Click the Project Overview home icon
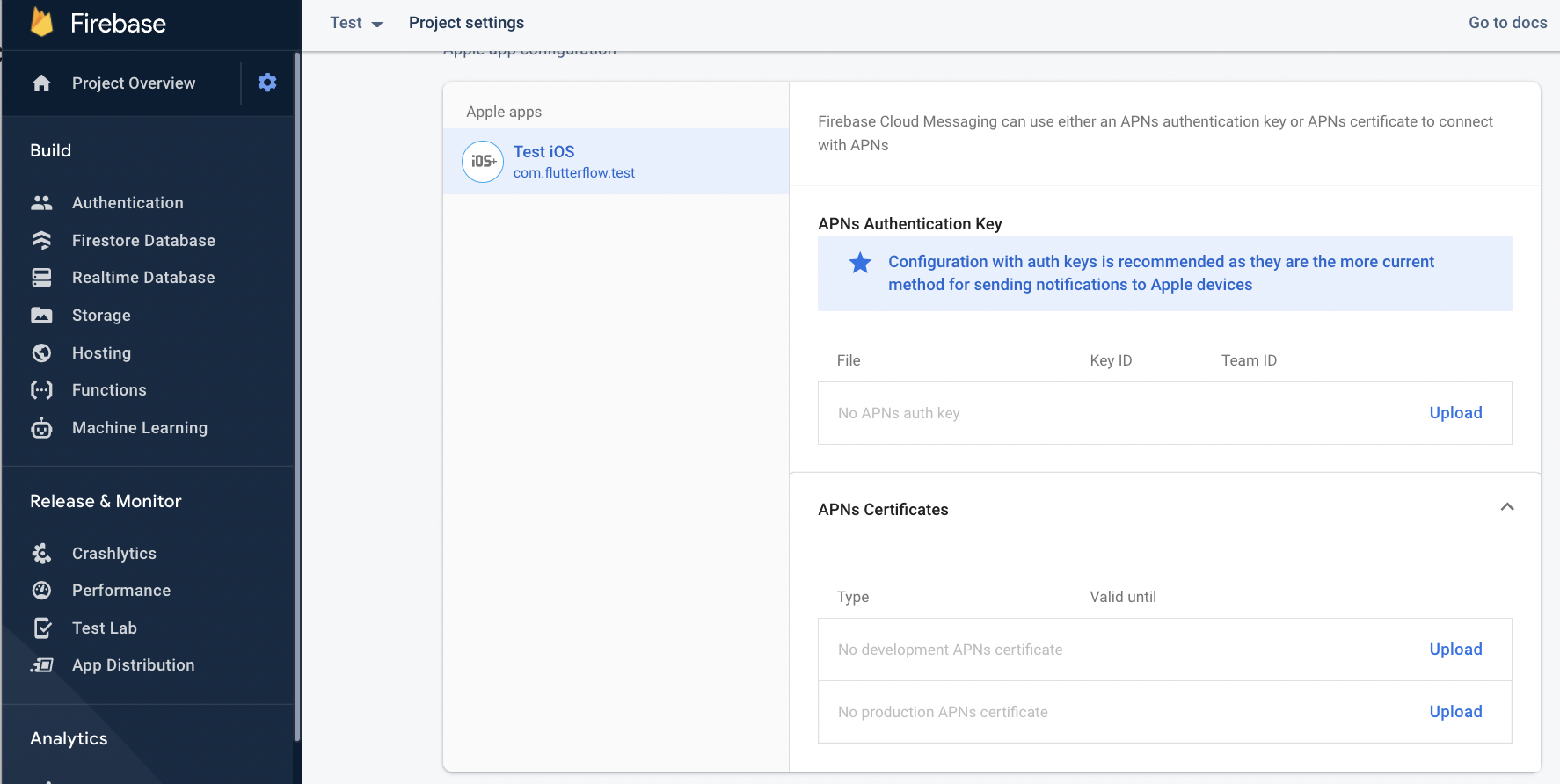Viewport: 1560px width, 784px height. tap(41, 83)
